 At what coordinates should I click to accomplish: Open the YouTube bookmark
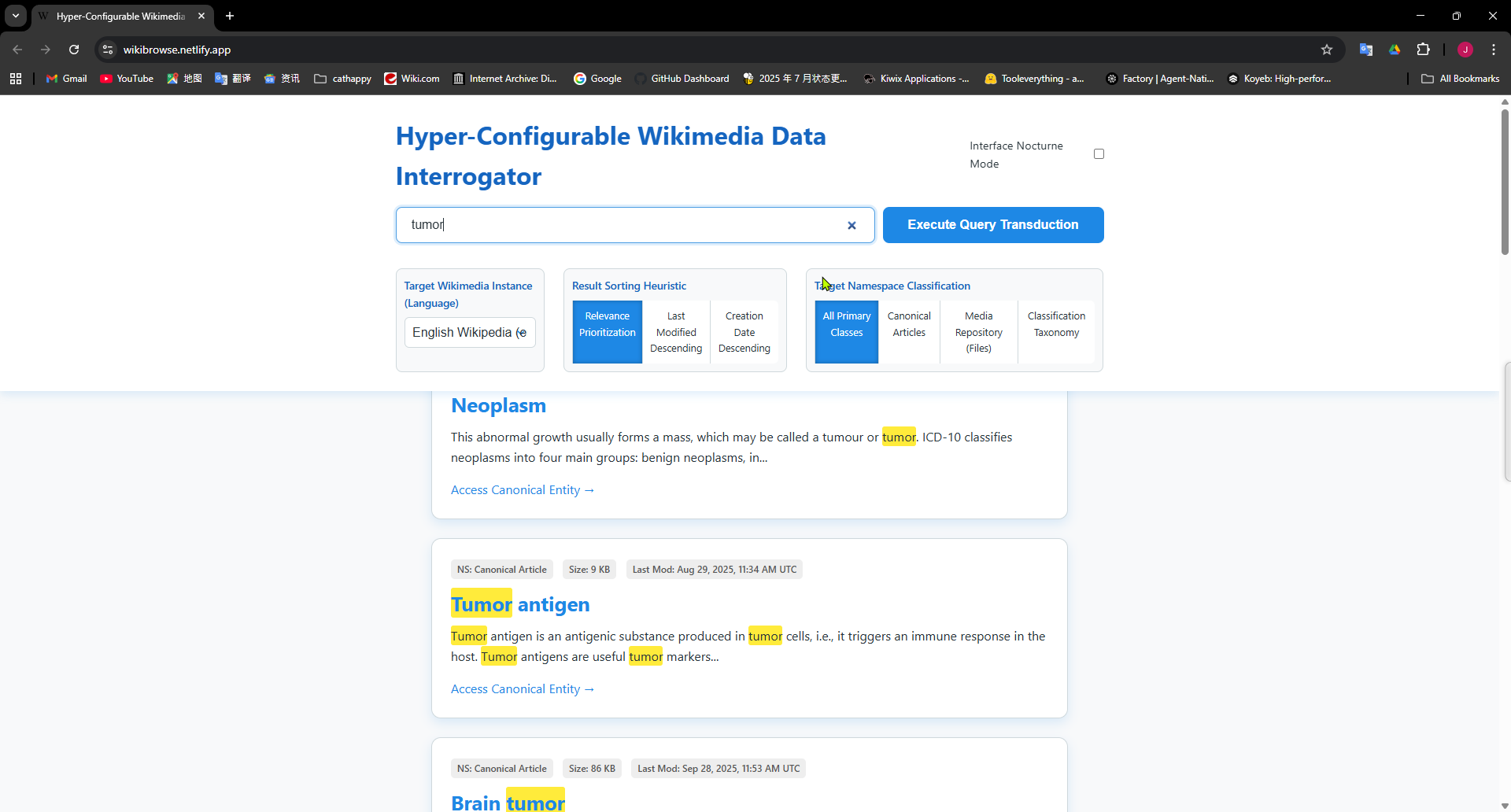(x=126, y=79)
